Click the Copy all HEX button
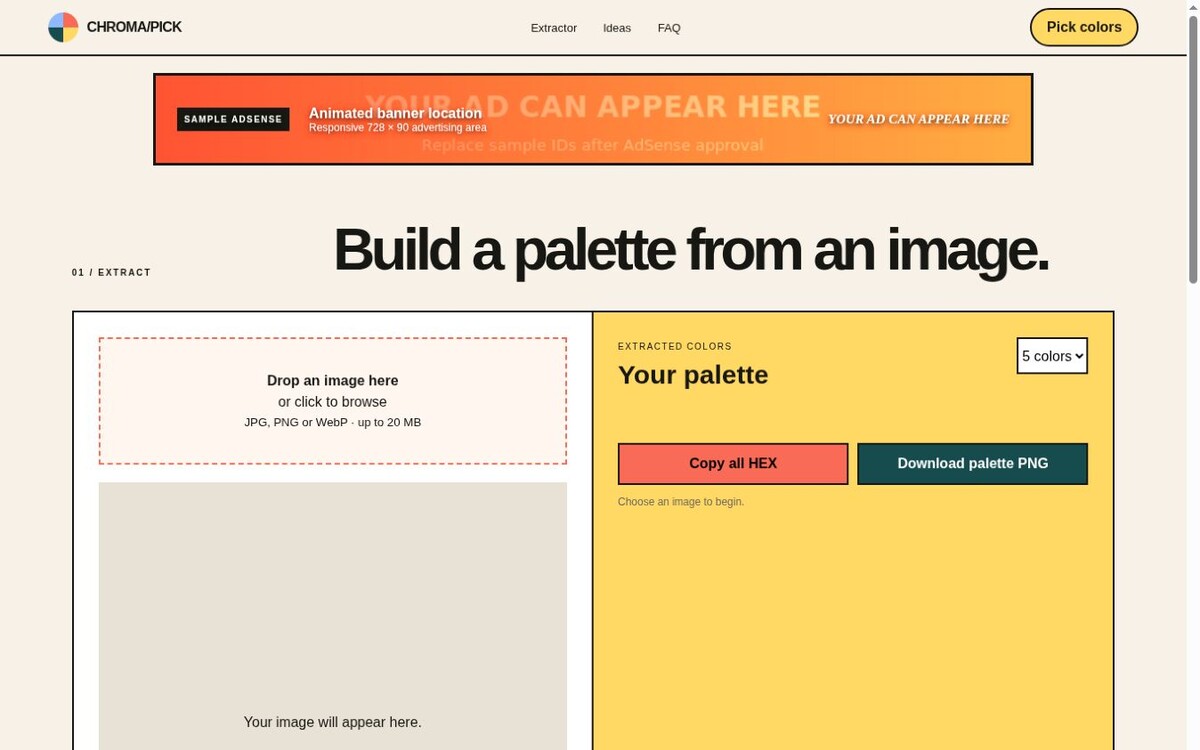 point(733,464)
